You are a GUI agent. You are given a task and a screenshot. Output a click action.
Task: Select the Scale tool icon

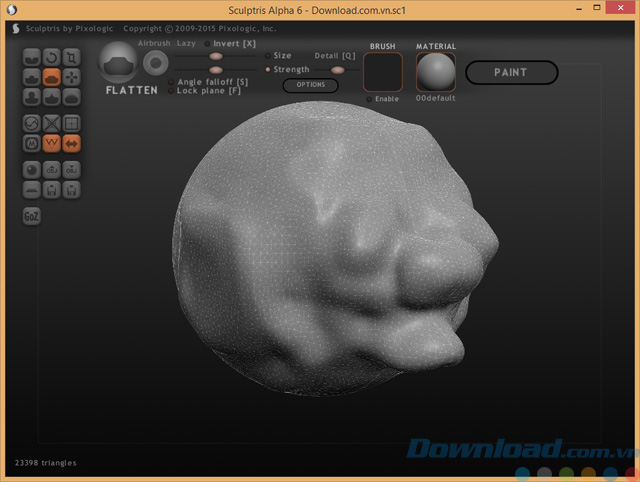coord(71,57)
